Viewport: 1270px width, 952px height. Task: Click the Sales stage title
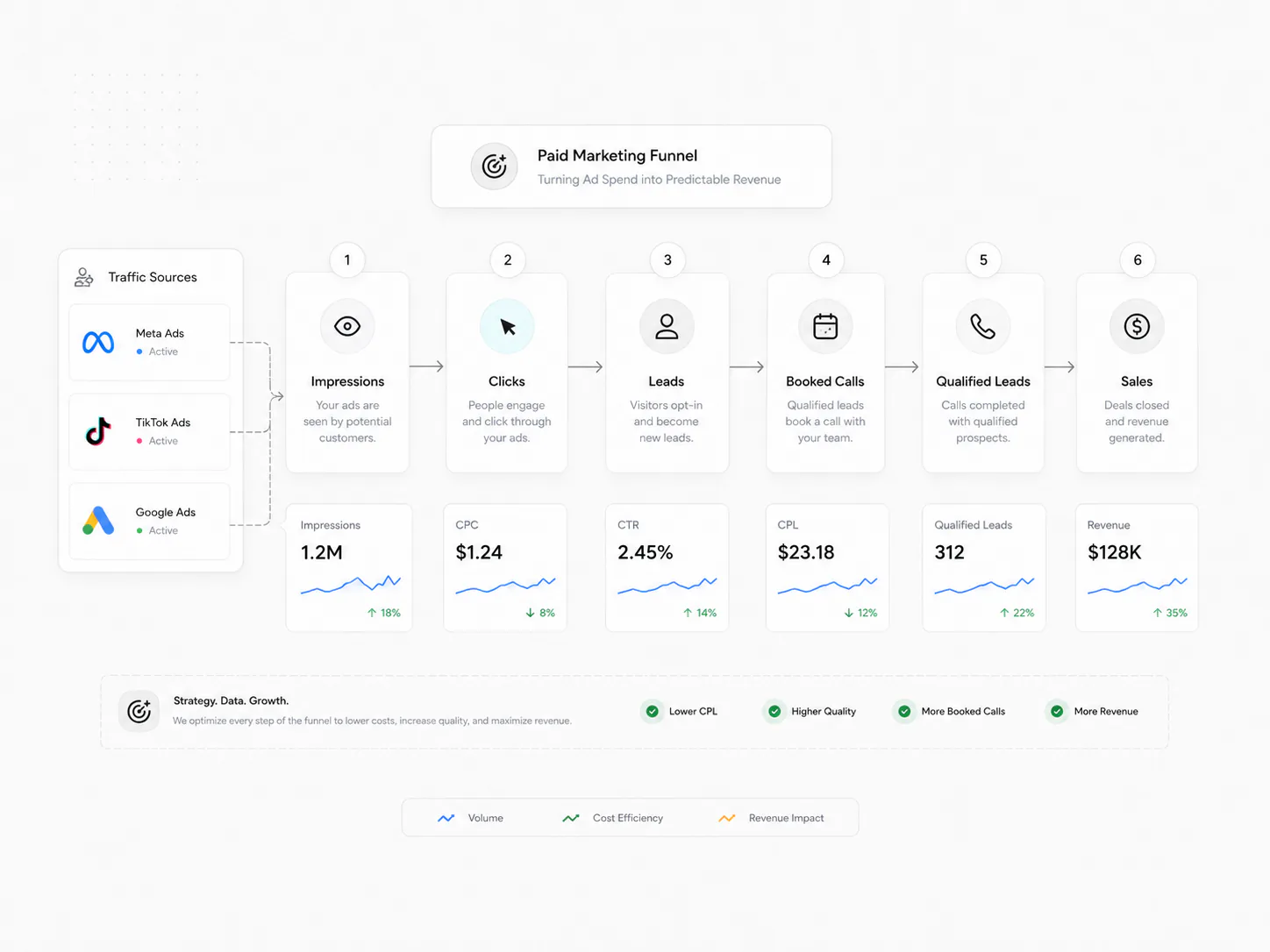[1137, 381]
